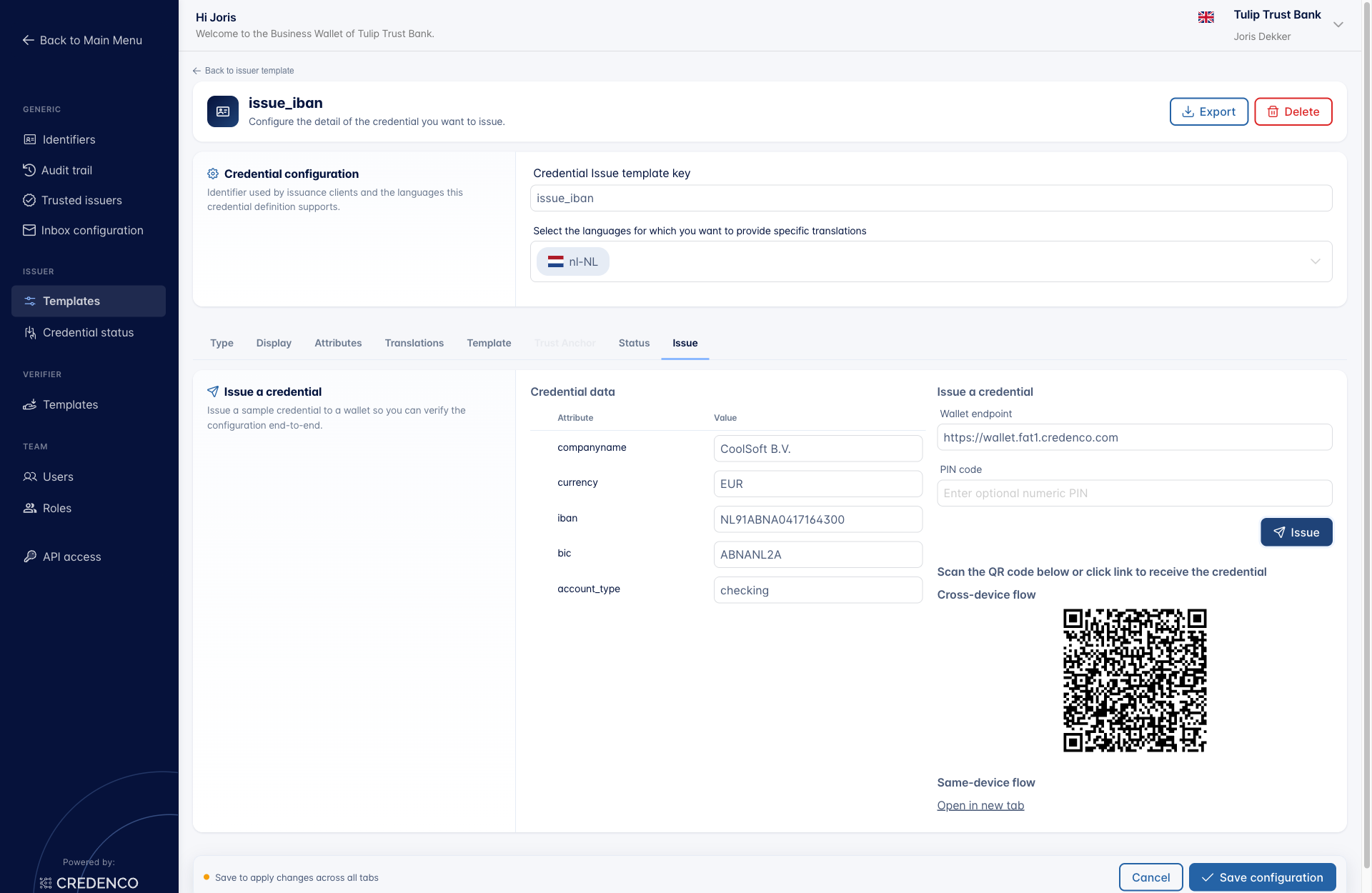
Task: Click the Roles icon in sidebar
Action: (30, 508)
